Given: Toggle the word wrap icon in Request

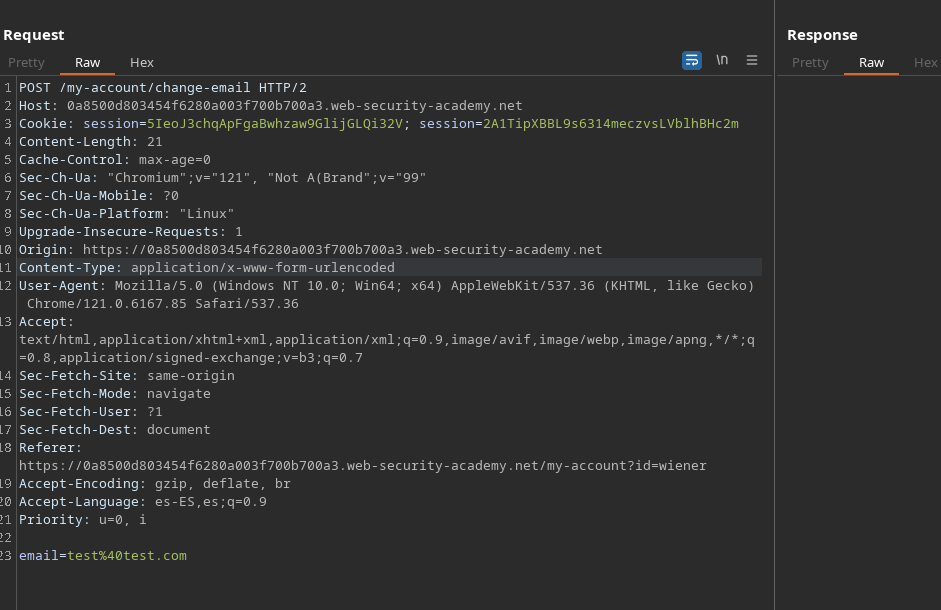Looking at the screenshot, I should pos(692,61).
